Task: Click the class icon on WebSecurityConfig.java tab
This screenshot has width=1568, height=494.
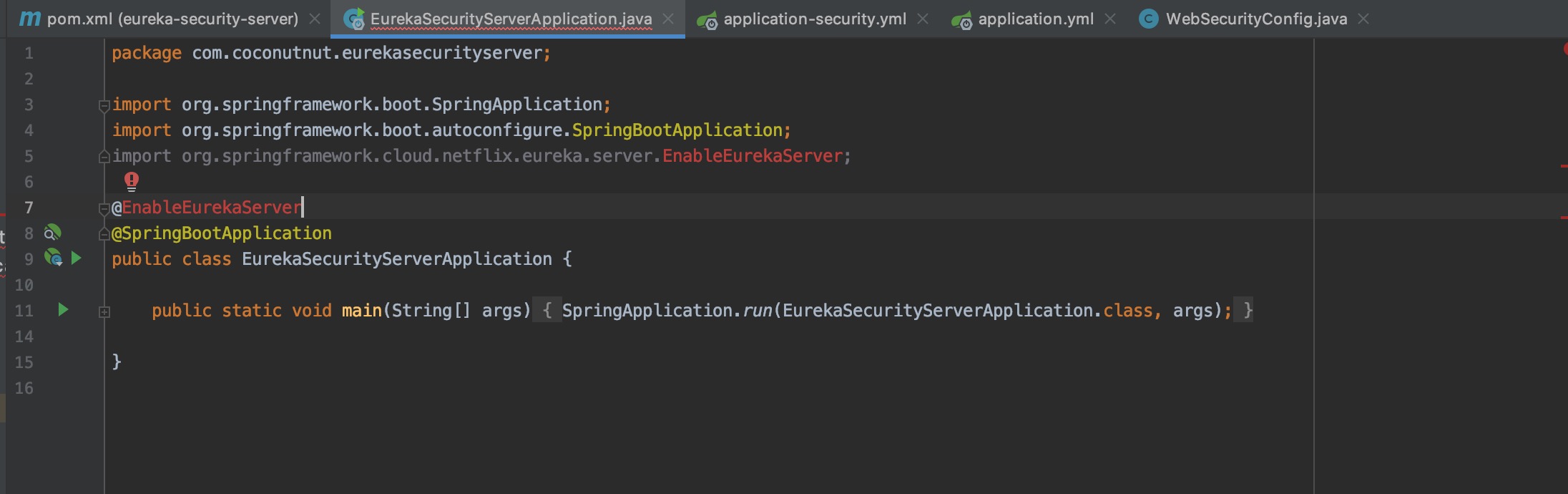Action: [x=1148, y=19]
